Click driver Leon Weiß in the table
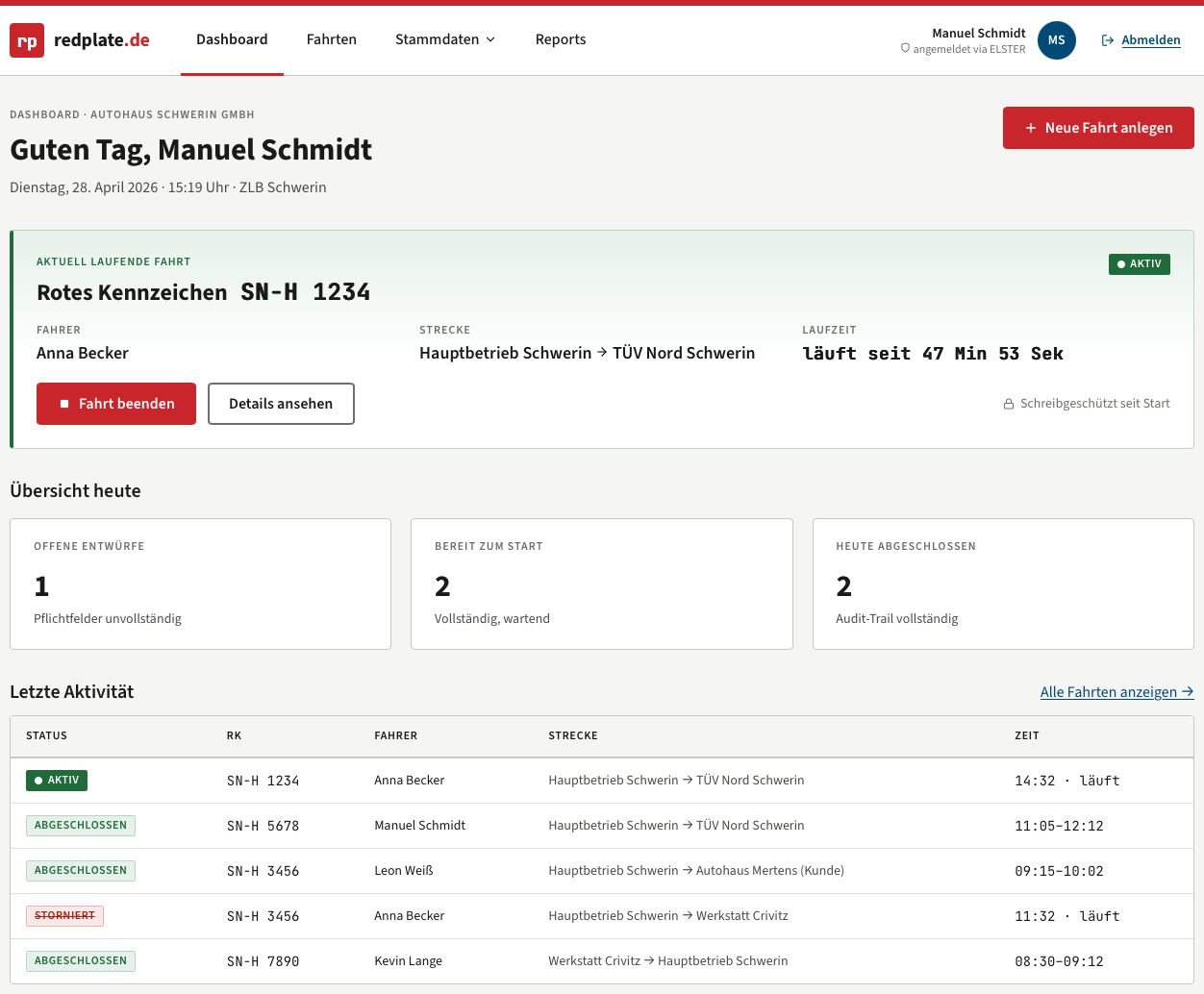This screenshot has width=1204, height=994. [x=404, y=871]
